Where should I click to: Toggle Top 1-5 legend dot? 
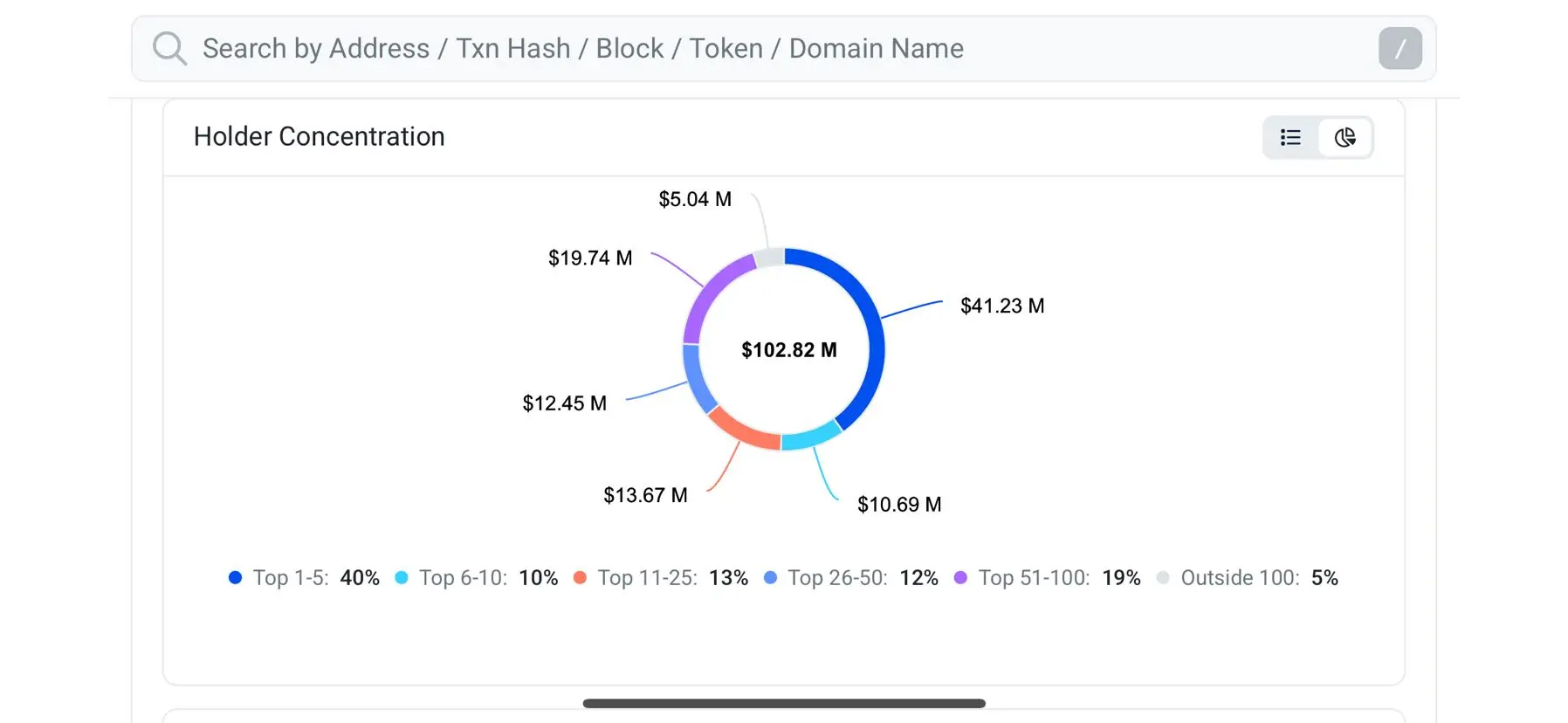pyautogui.click(x=235, y=577)
